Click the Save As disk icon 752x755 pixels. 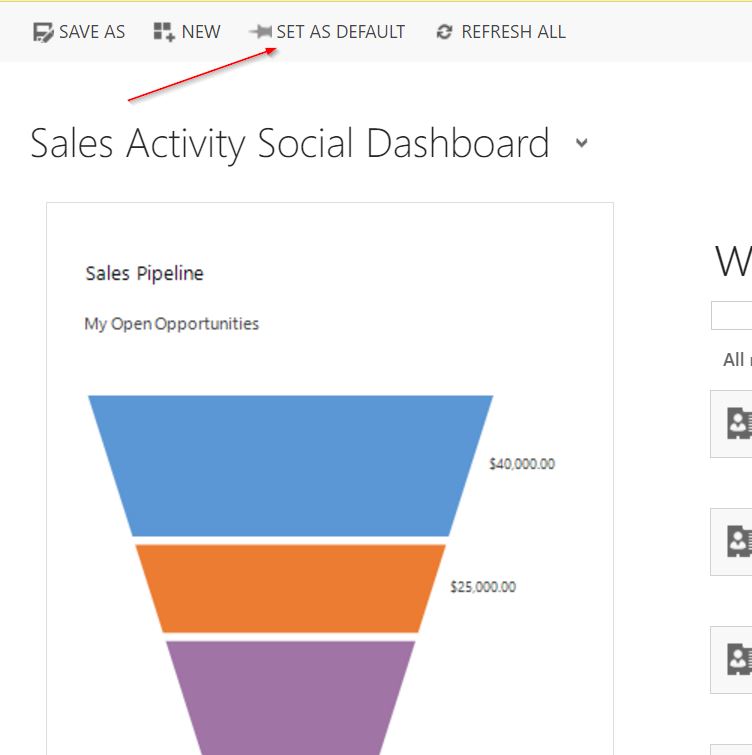43,32
